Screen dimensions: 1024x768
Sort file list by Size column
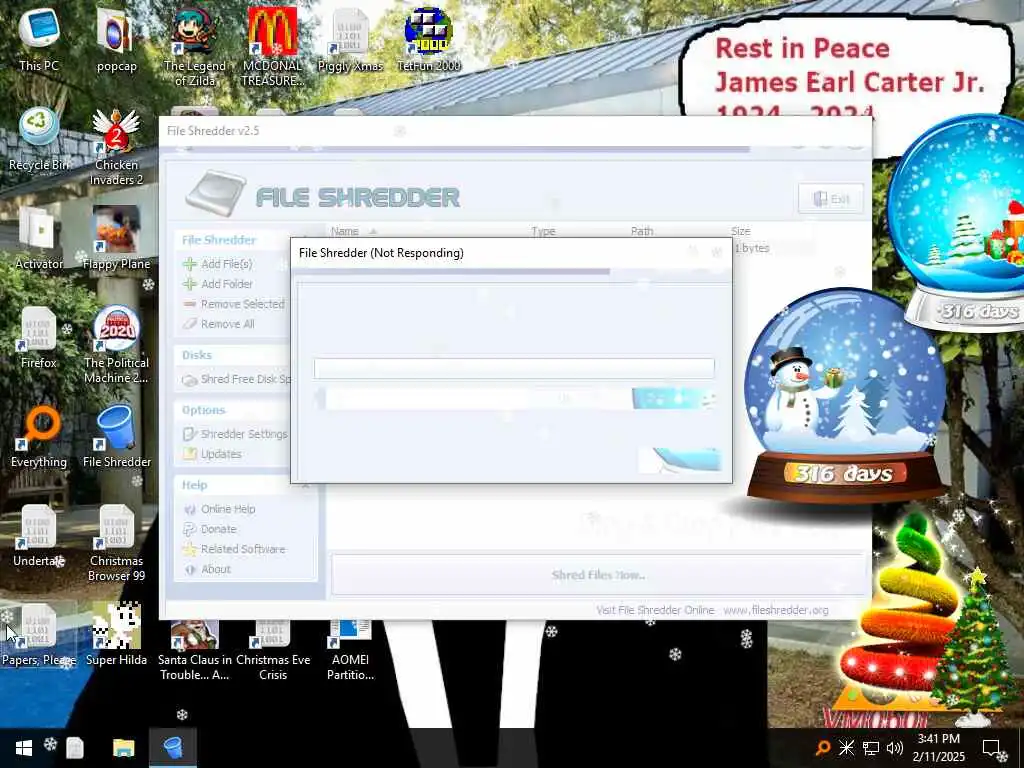coord(741,231)
